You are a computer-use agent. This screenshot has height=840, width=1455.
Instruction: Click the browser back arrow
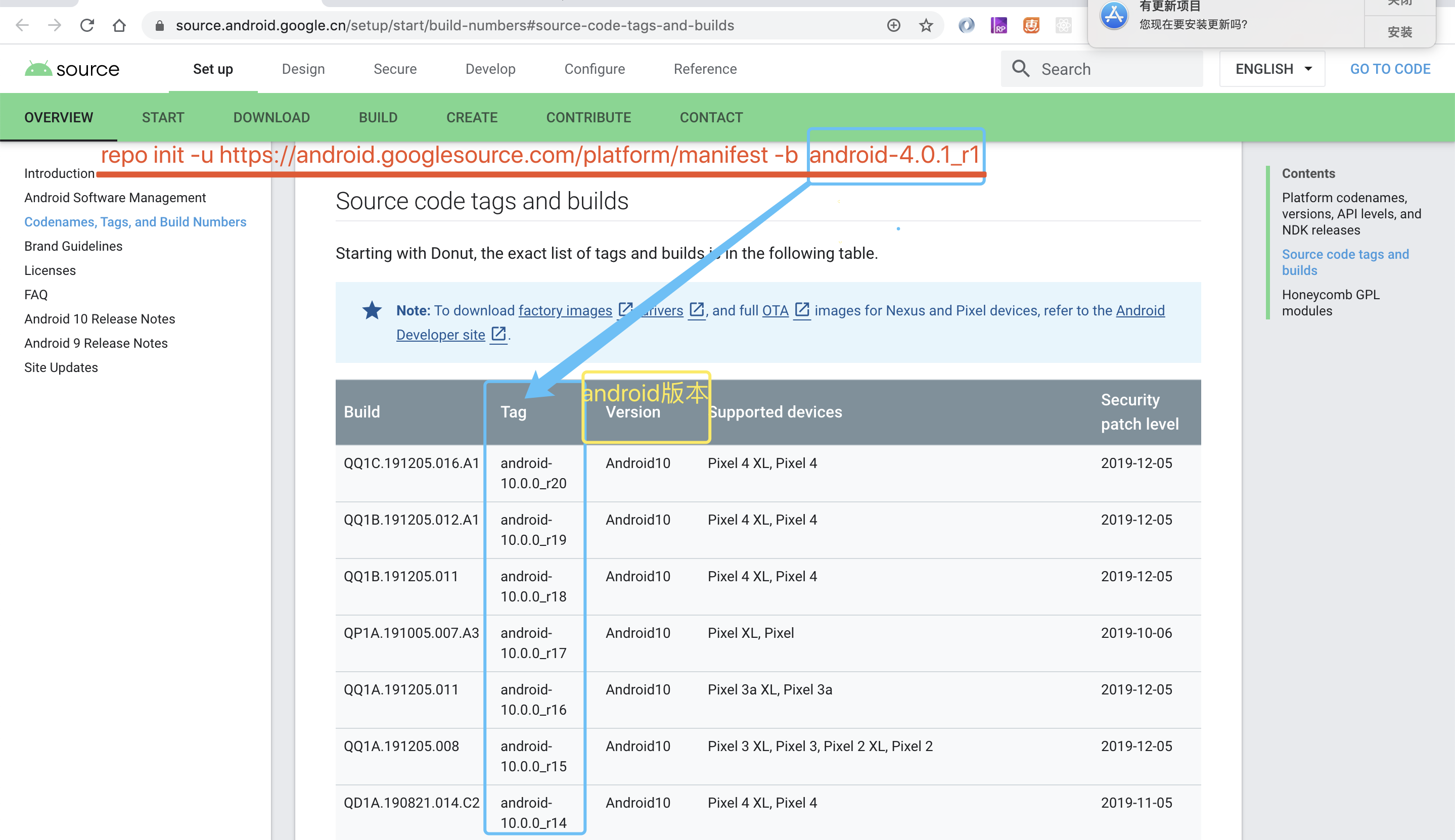pos(22,25)
